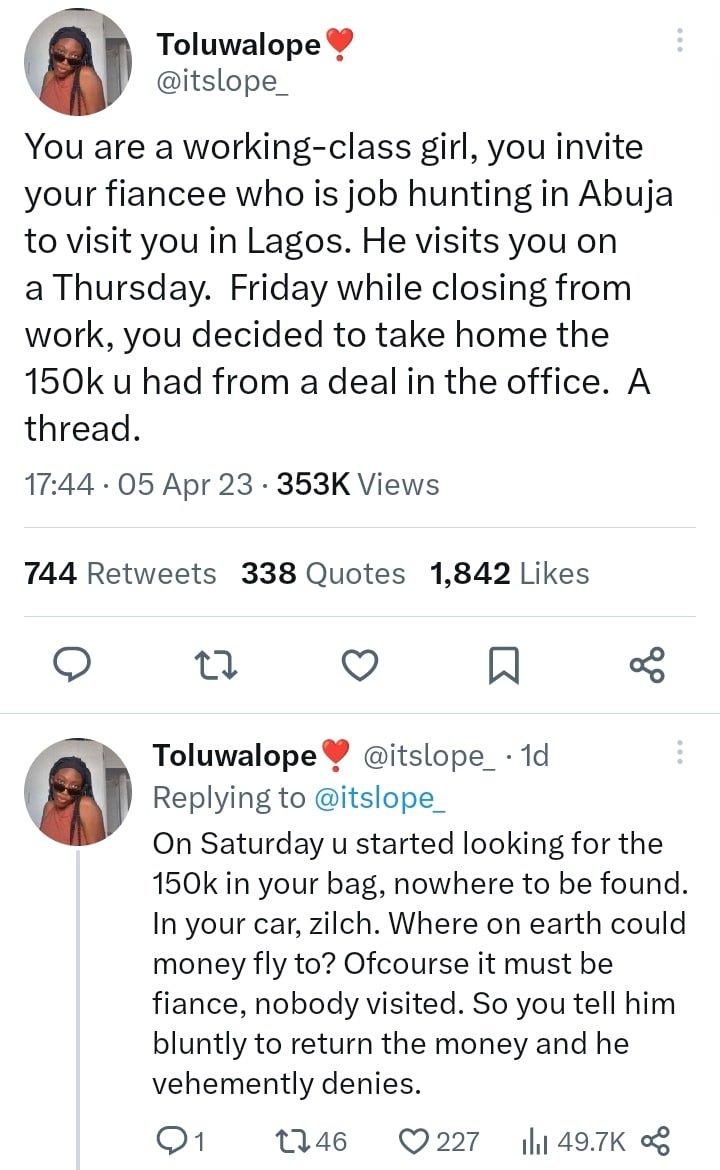
Task: View the 744 Retweets list
Action: tap(119, 573)
